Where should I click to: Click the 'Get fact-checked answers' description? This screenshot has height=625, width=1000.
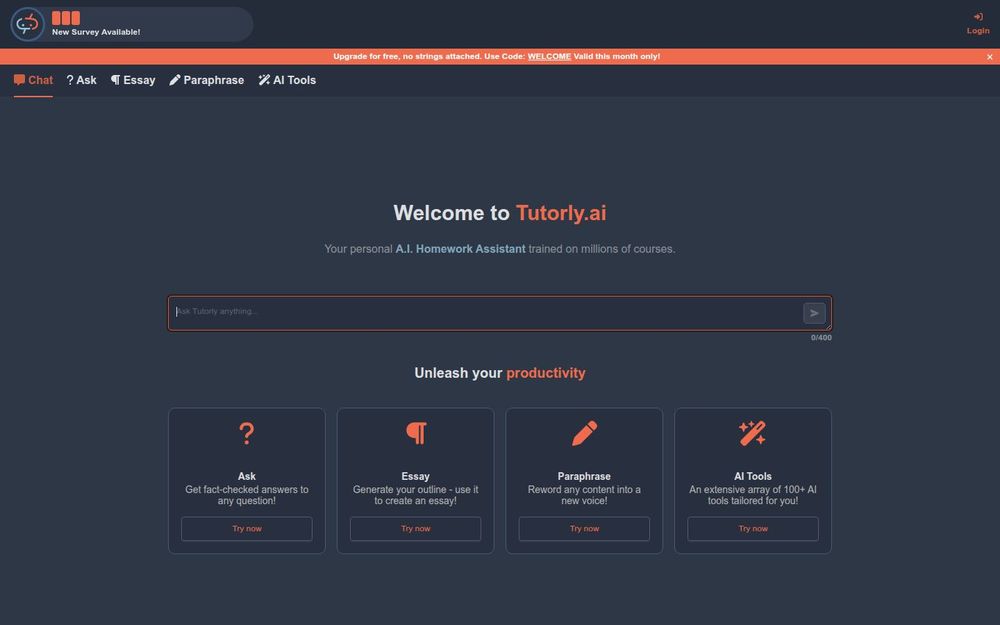click(x=247, y=496)
